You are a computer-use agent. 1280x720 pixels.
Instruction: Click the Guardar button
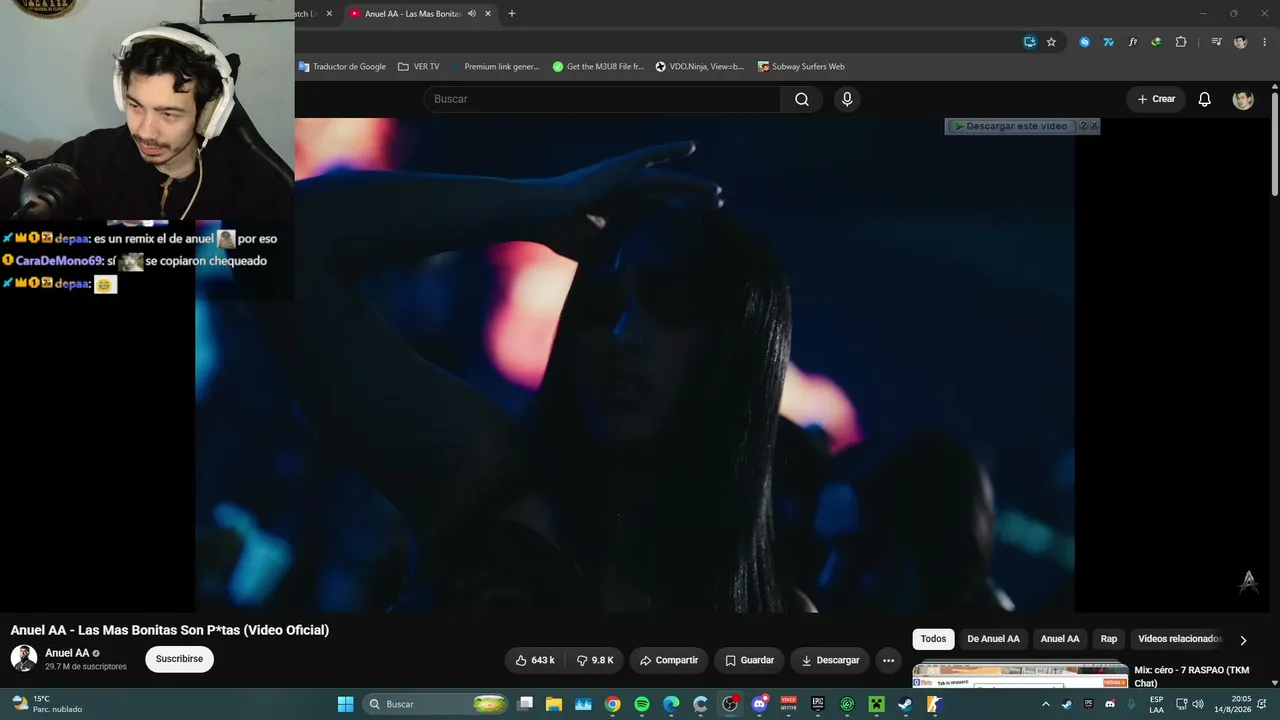[x=749, y=660]
